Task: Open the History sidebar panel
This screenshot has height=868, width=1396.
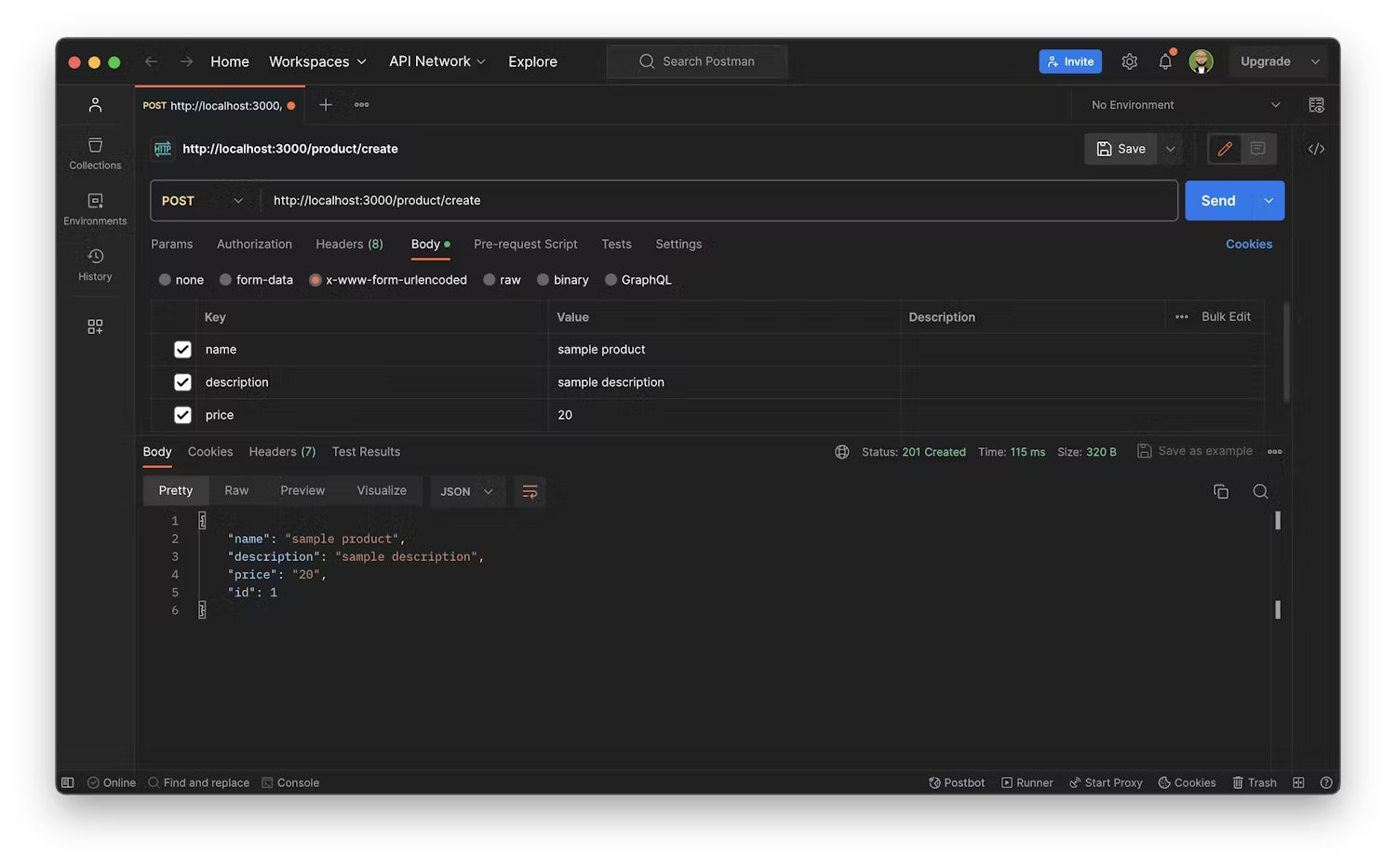Action: point(95,264)
